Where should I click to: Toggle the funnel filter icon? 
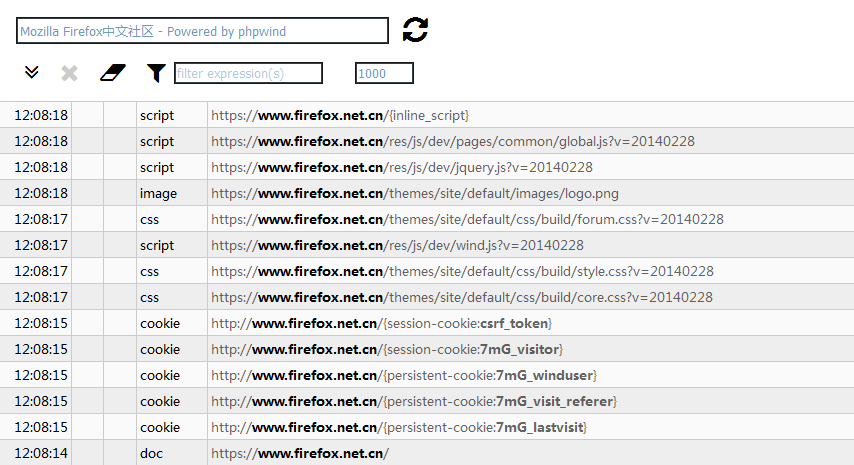(156, 73)
